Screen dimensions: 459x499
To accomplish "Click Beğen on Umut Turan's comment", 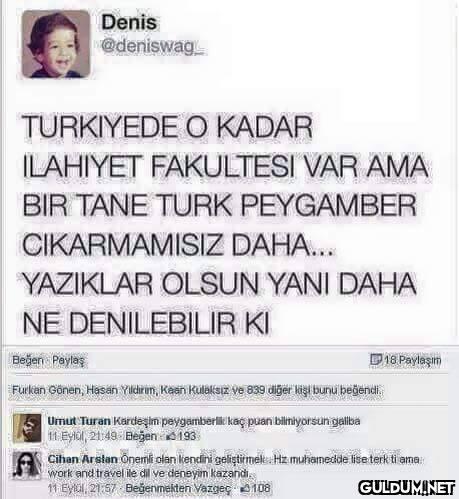I will point(141,436).
